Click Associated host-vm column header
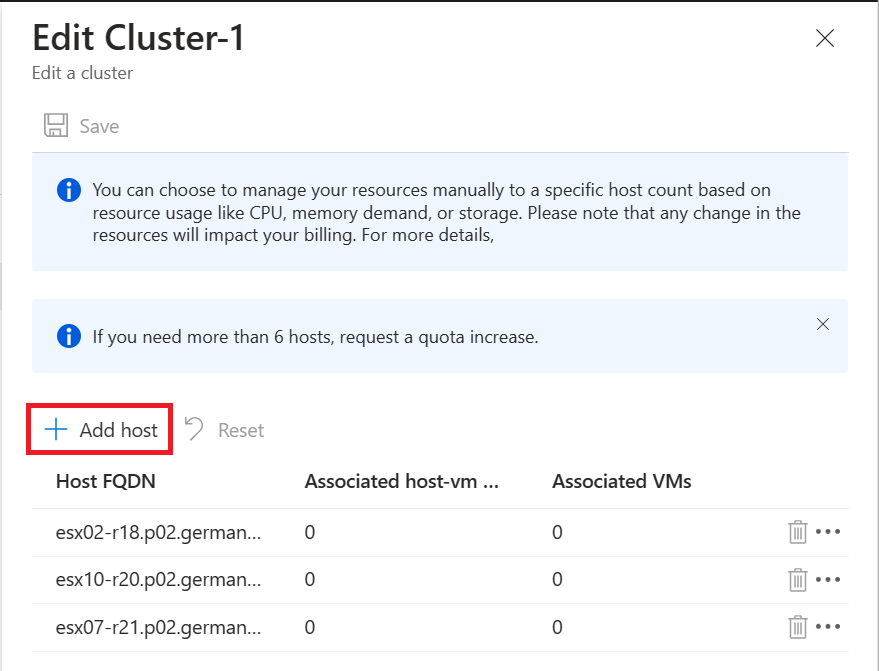 click(x=401, y=481)
